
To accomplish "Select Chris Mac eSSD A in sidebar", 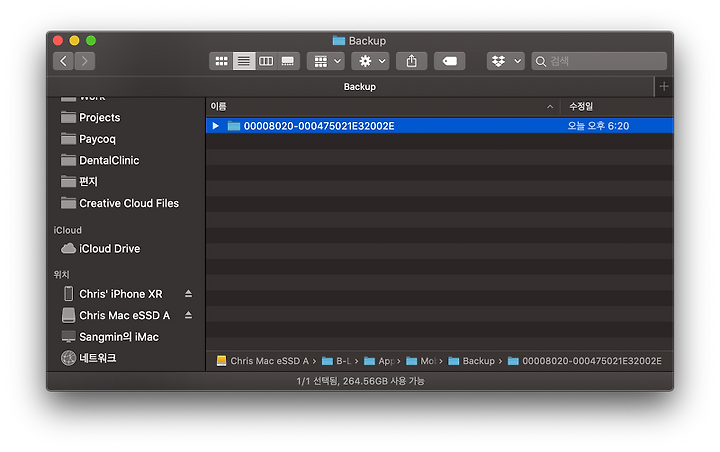I will (116, 316).
